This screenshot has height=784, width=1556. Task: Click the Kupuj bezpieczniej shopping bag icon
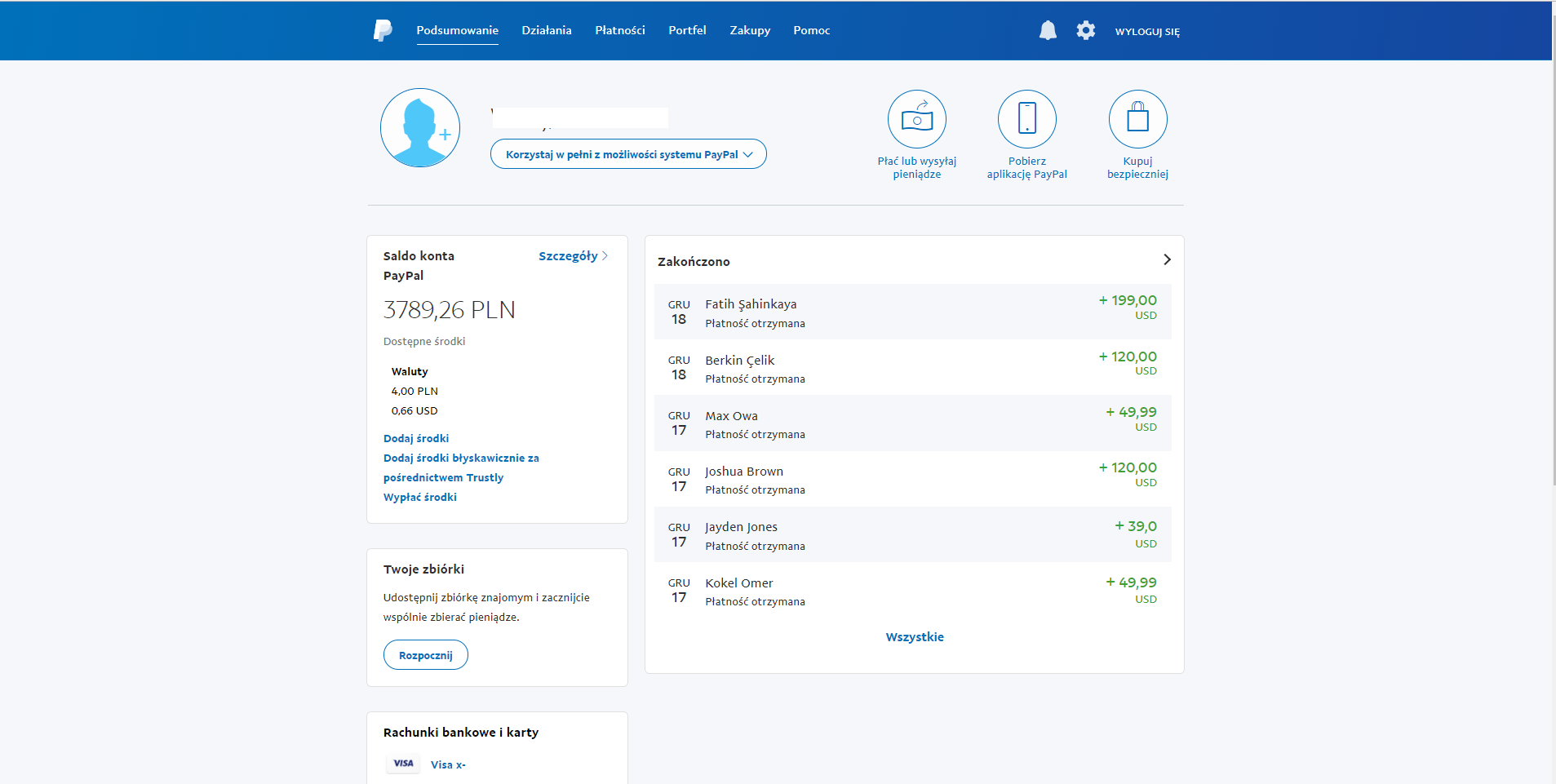coord(1137,119)
